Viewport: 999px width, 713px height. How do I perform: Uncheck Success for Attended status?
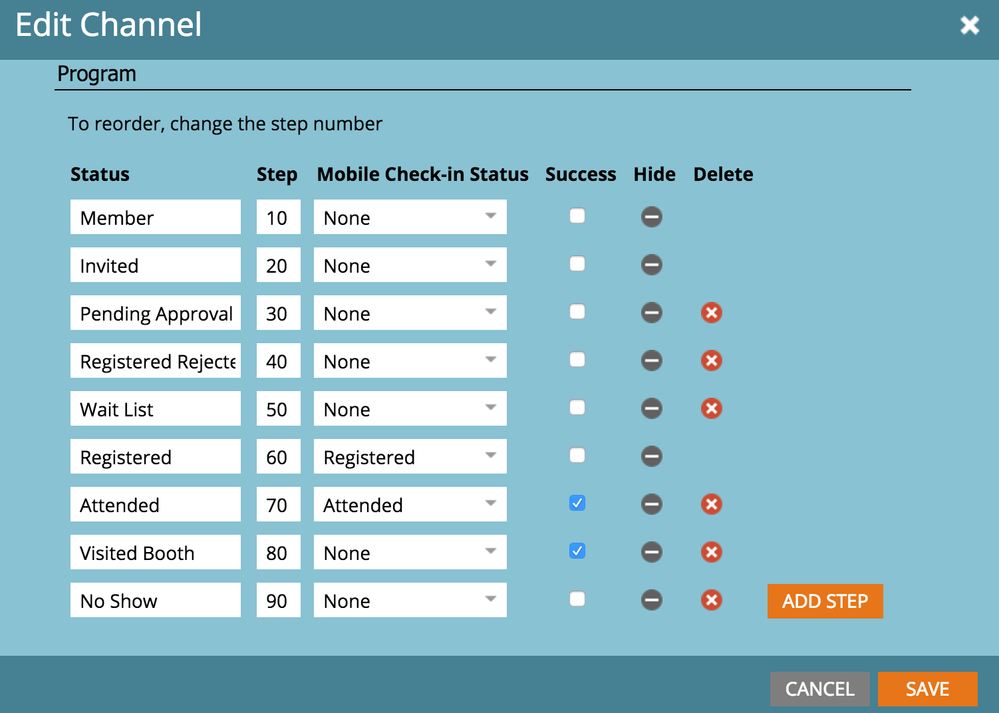click(577, 503)
